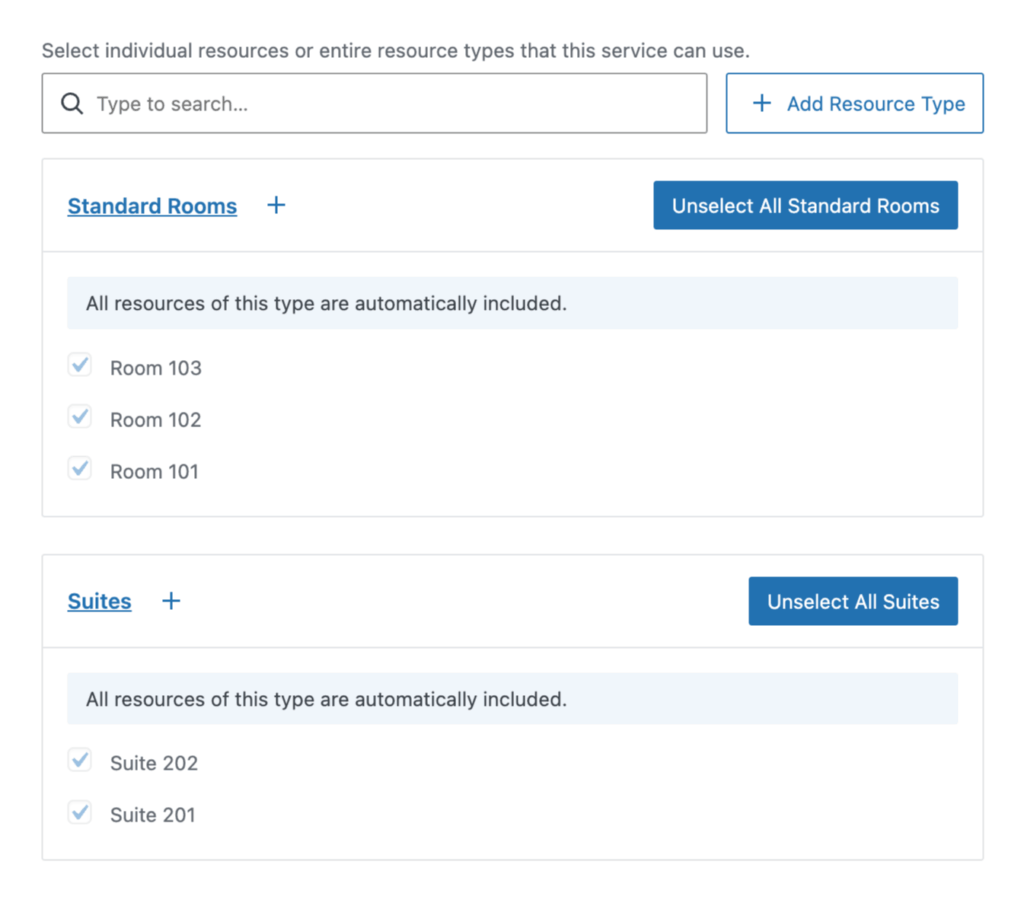Uncheck Suite 201
This screenshot has width=1024, height=903.
[x=80, y=813]
